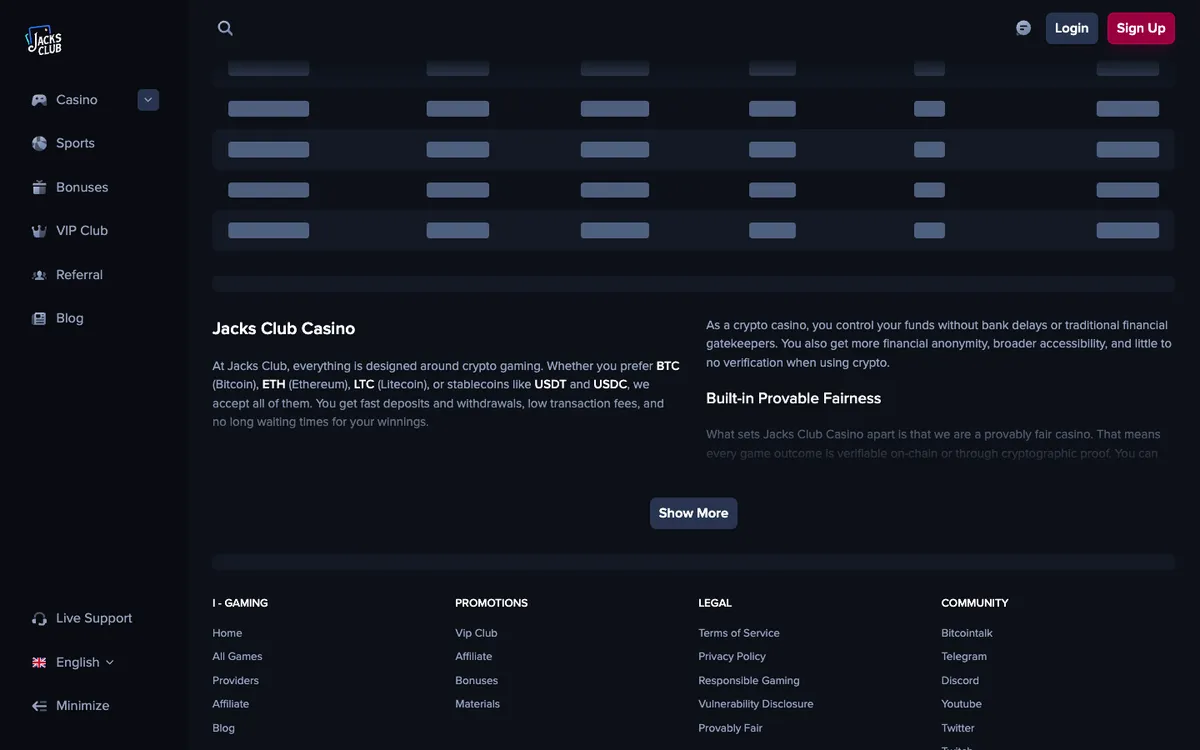Click the Blog newspaper icon
The width and height of the screenshot is (1200, 750).
click(39, 318)
